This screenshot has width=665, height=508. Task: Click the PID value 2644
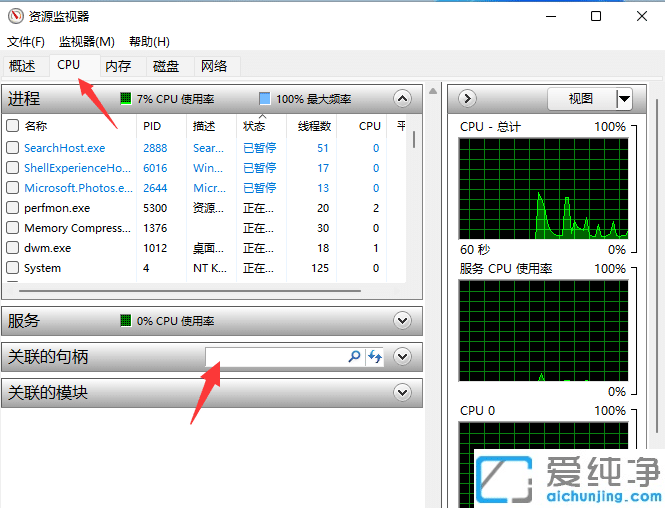(x=155, y=188)
